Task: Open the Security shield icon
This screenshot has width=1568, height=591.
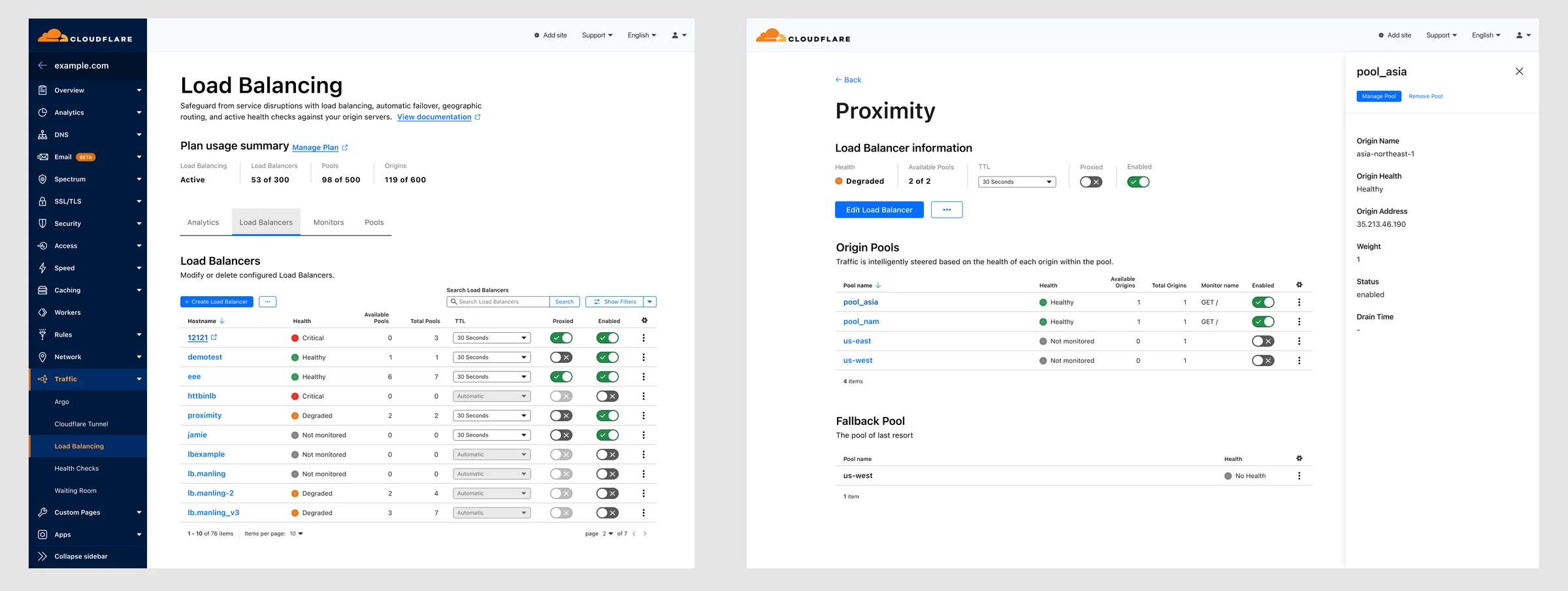Action: click(x=42, y=224)
